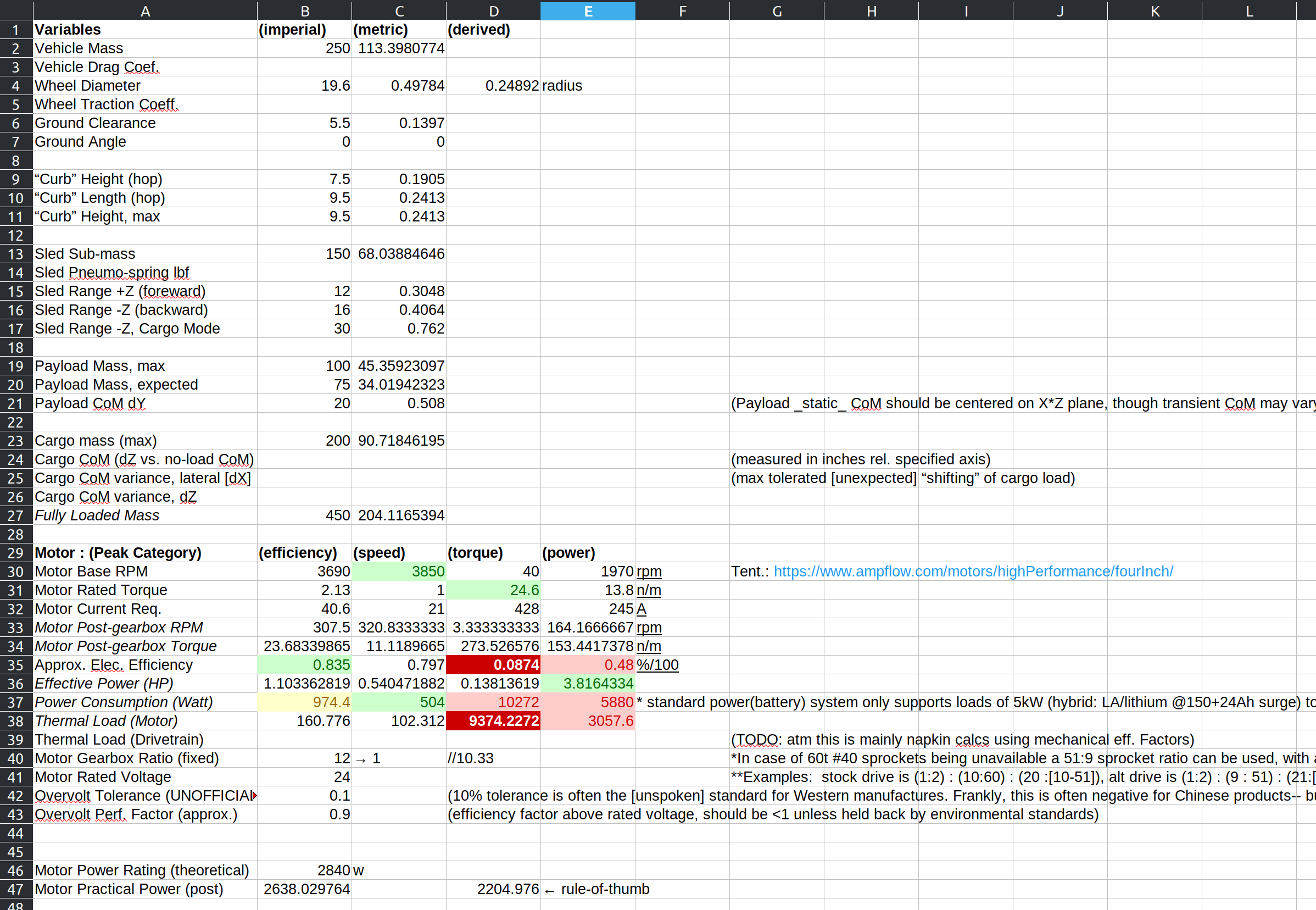Click the yellow 974.4 watt cell

(x=304, y=702)
